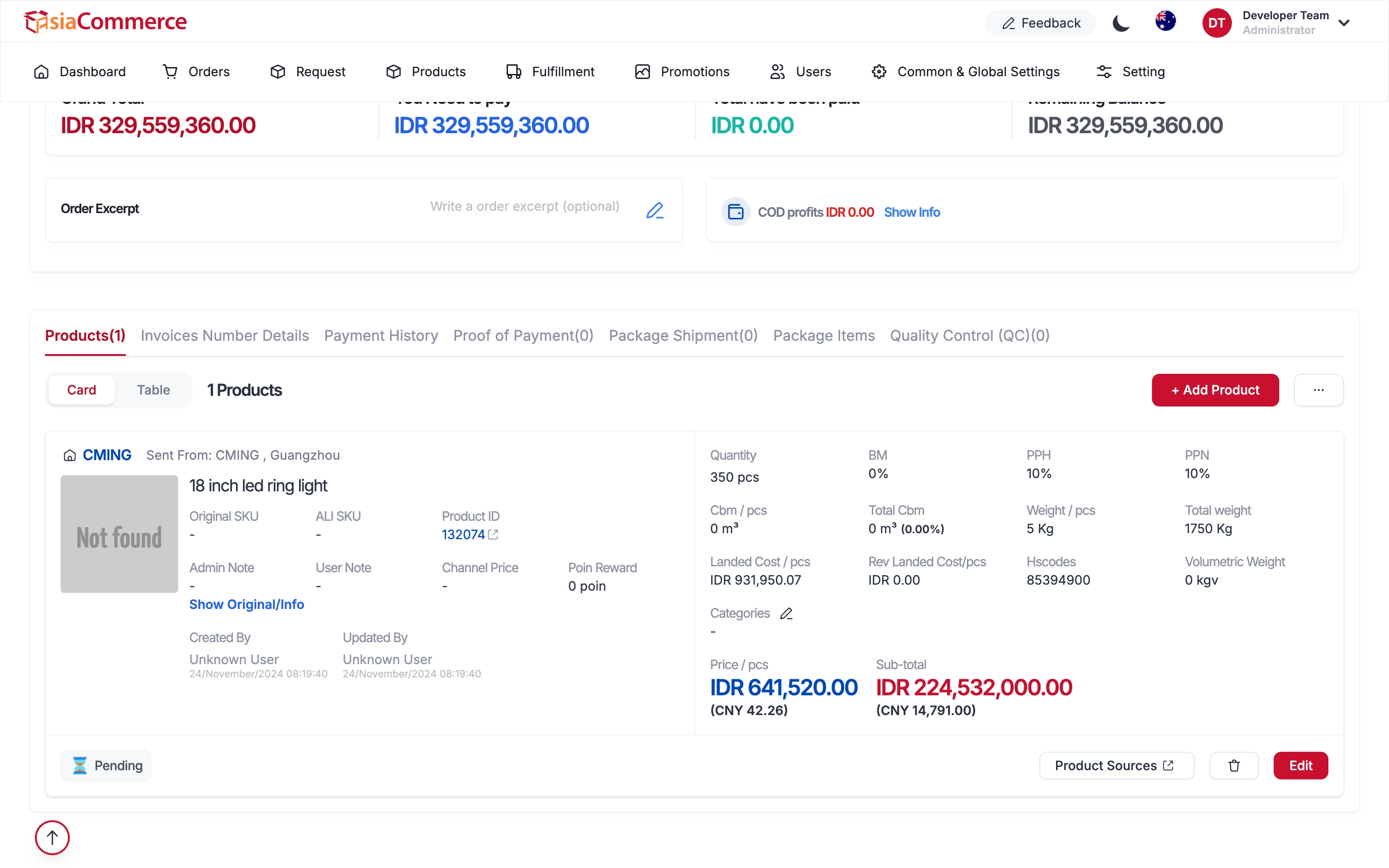Viewport: 1389px width, 868px height.
Task: Click the COD profits wallet icon
Action: [x=735, y=212]
